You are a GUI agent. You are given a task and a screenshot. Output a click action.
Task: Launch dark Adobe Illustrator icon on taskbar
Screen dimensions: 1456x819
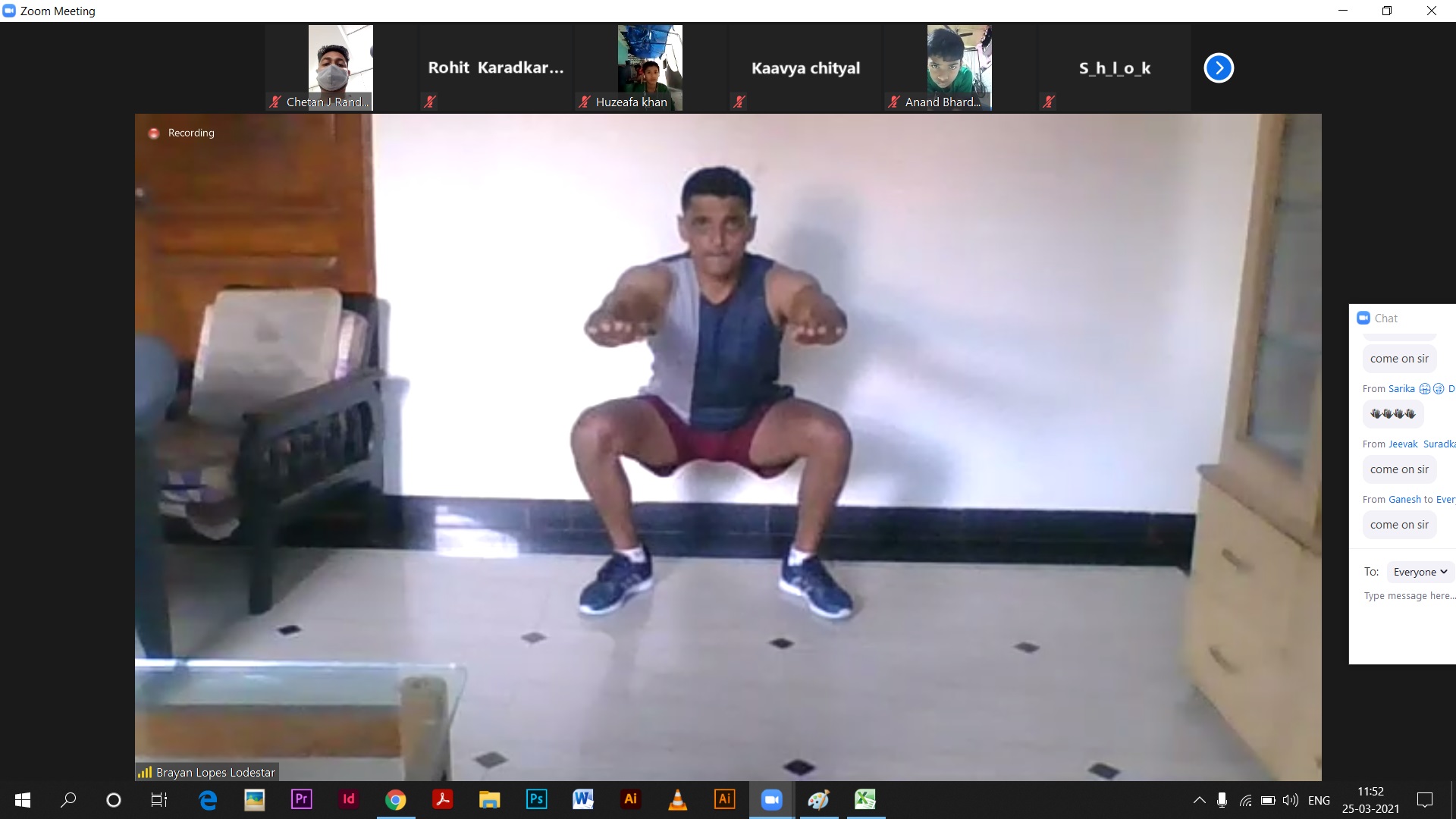point(630,800)
